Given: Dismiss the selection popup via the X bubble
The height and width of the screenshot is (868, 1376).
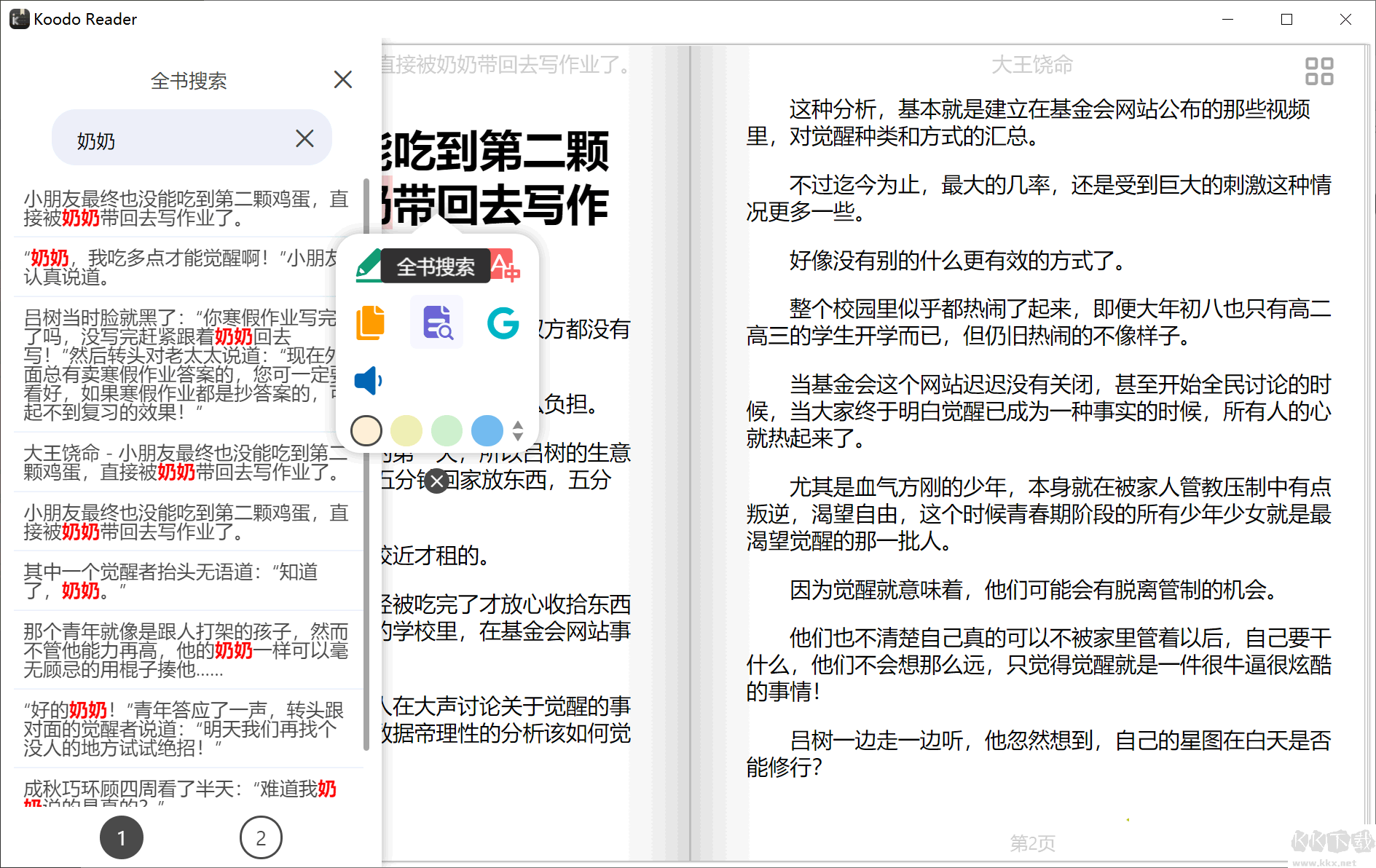Looking at the screenshot, I should (437, 481).
